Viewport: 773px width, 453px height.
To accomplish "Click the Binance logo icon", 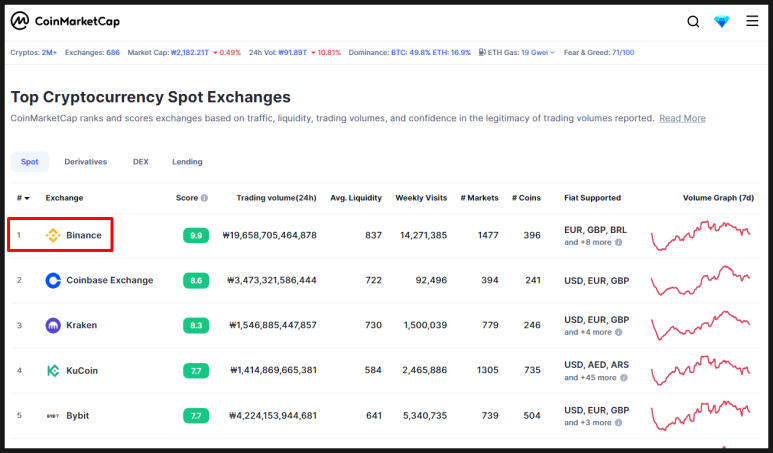I will coord(53,235).
